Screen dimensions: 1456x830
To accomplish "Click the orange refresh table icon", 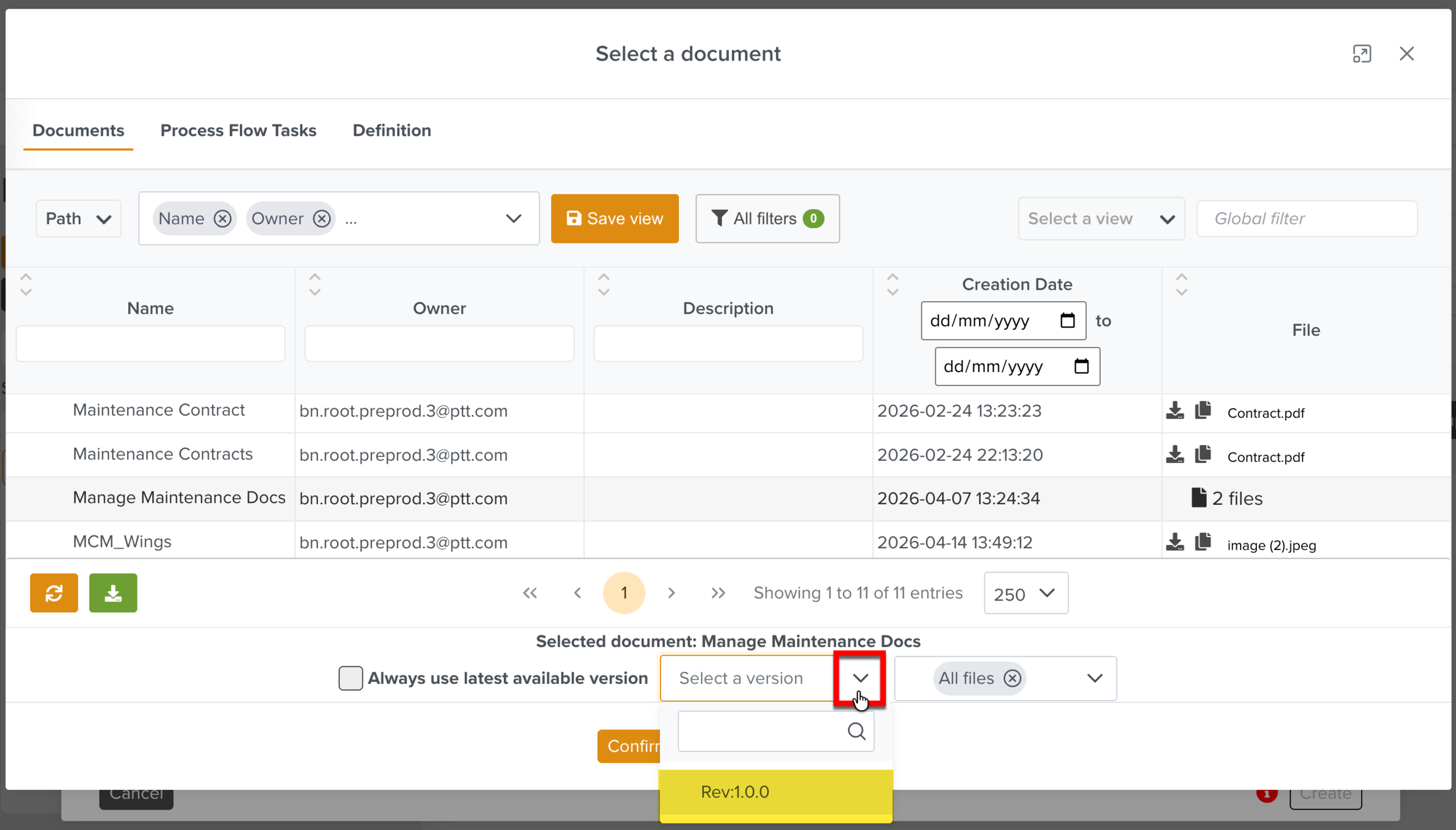I will point(54,593).
